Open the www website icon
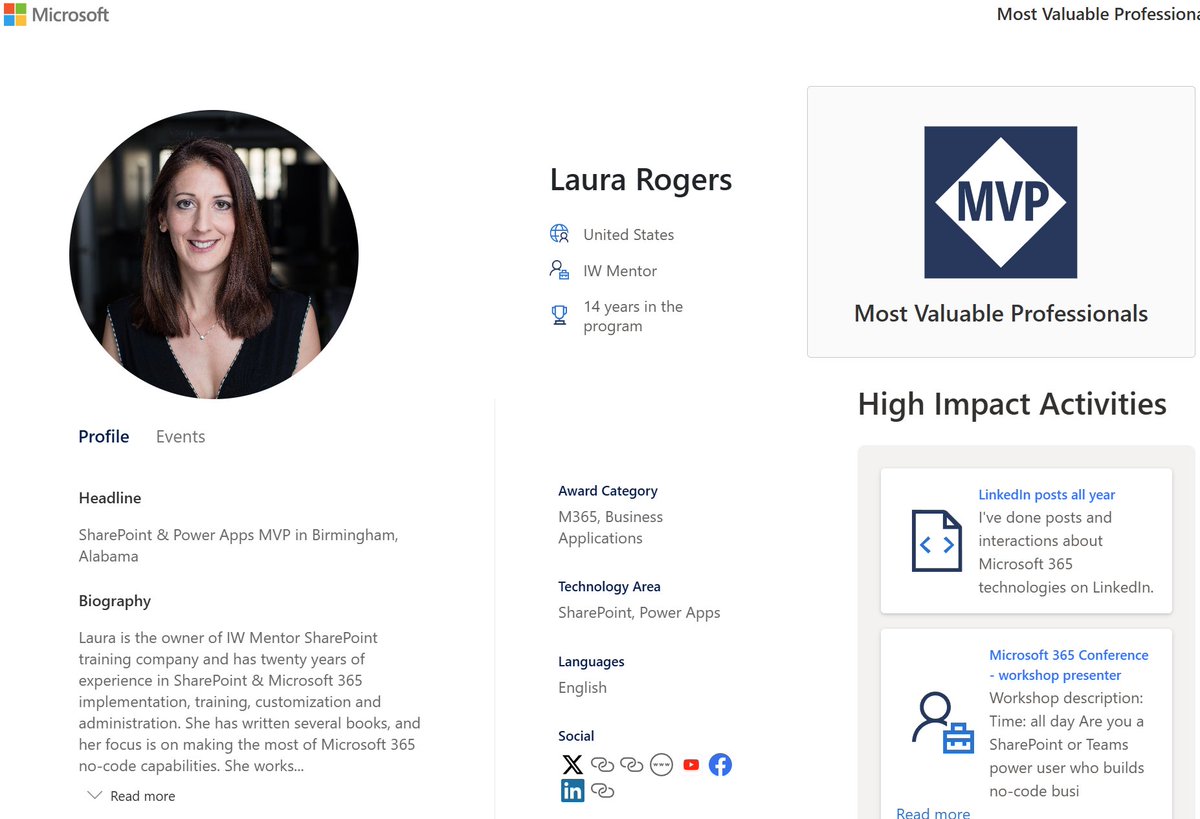This screenshot has width=1200, height=819. 661,765
